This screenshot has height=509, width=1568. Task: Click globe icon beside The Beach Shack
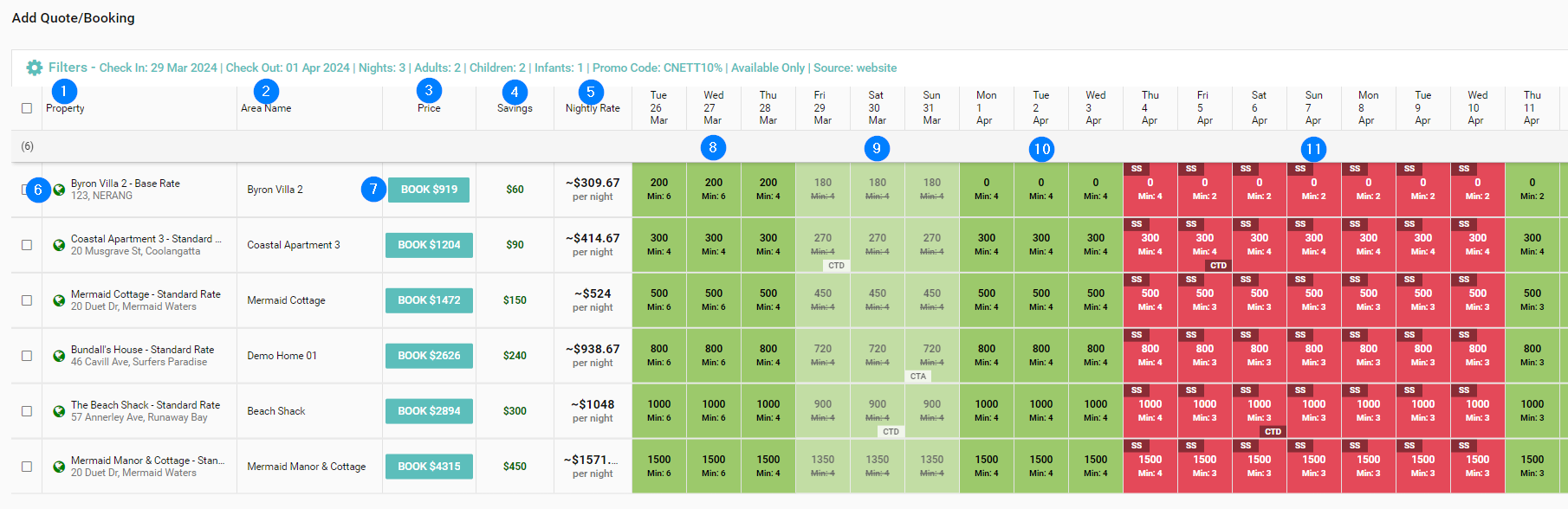(59, 411)
